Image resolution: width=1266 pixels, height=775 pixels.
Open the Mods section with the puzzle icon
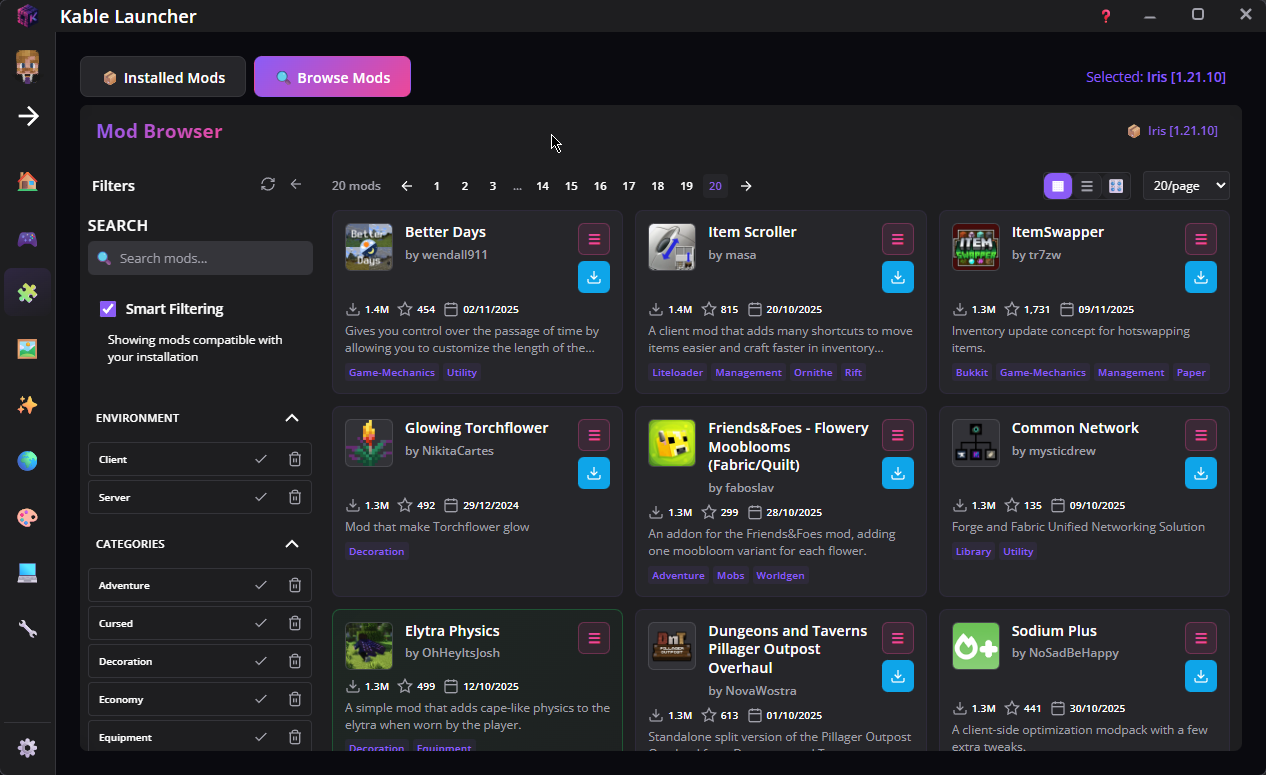click(27, 292)
